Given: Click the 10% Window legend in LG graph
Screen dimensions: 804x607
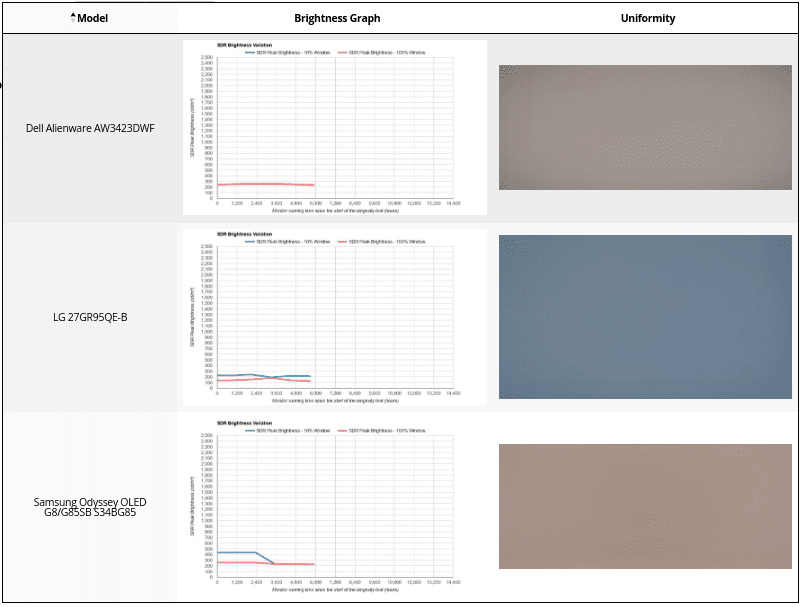Looking at the screenshot, I should point(288,242).
